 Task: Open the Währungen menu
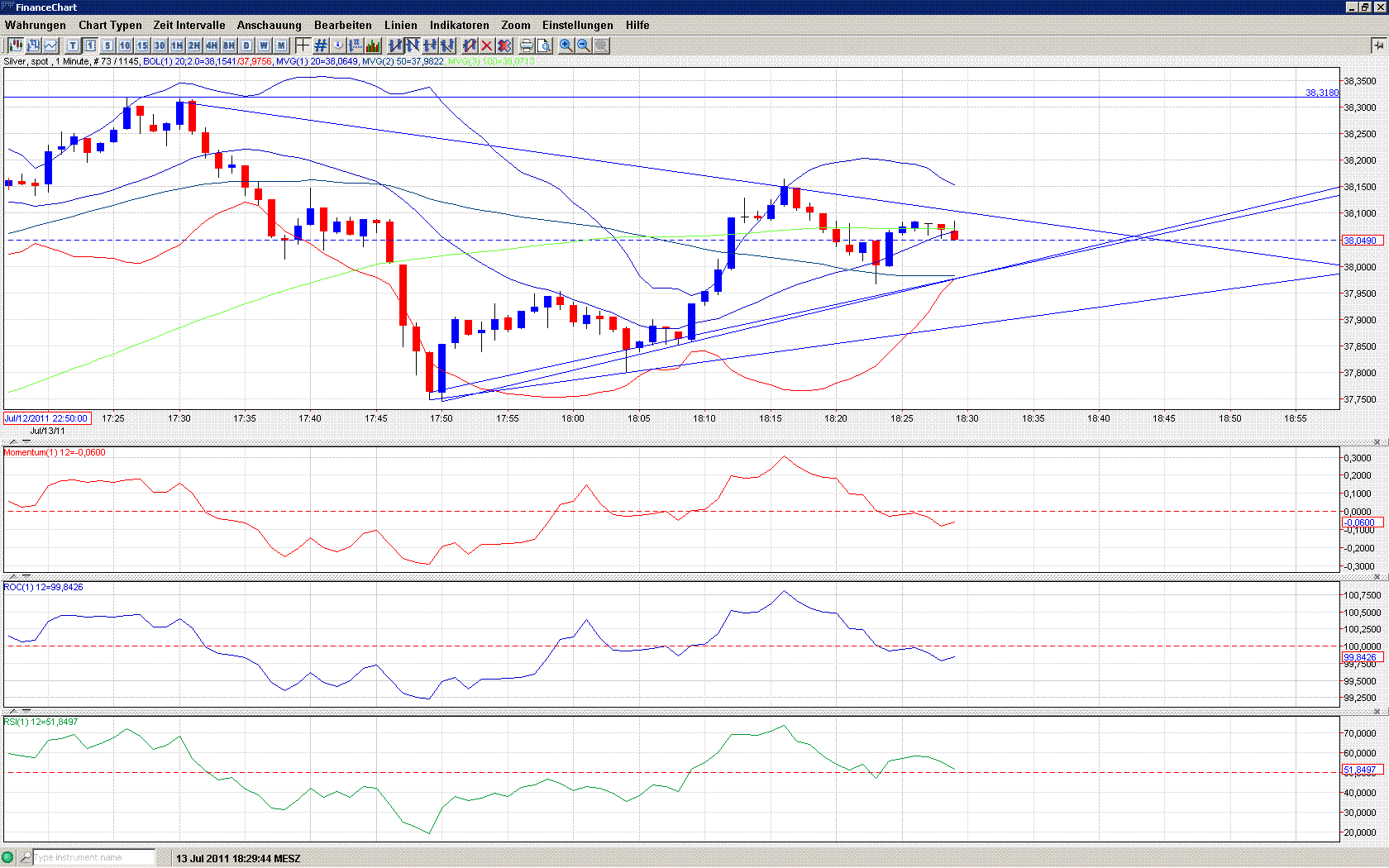[36, 25]
